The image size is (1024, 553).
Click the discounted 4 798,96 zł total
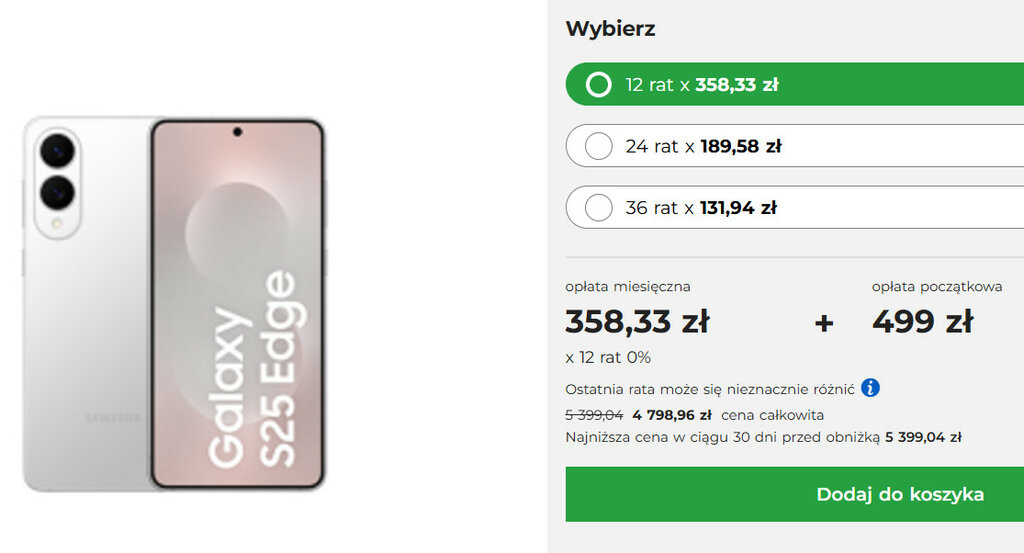[x=671, y=415]
